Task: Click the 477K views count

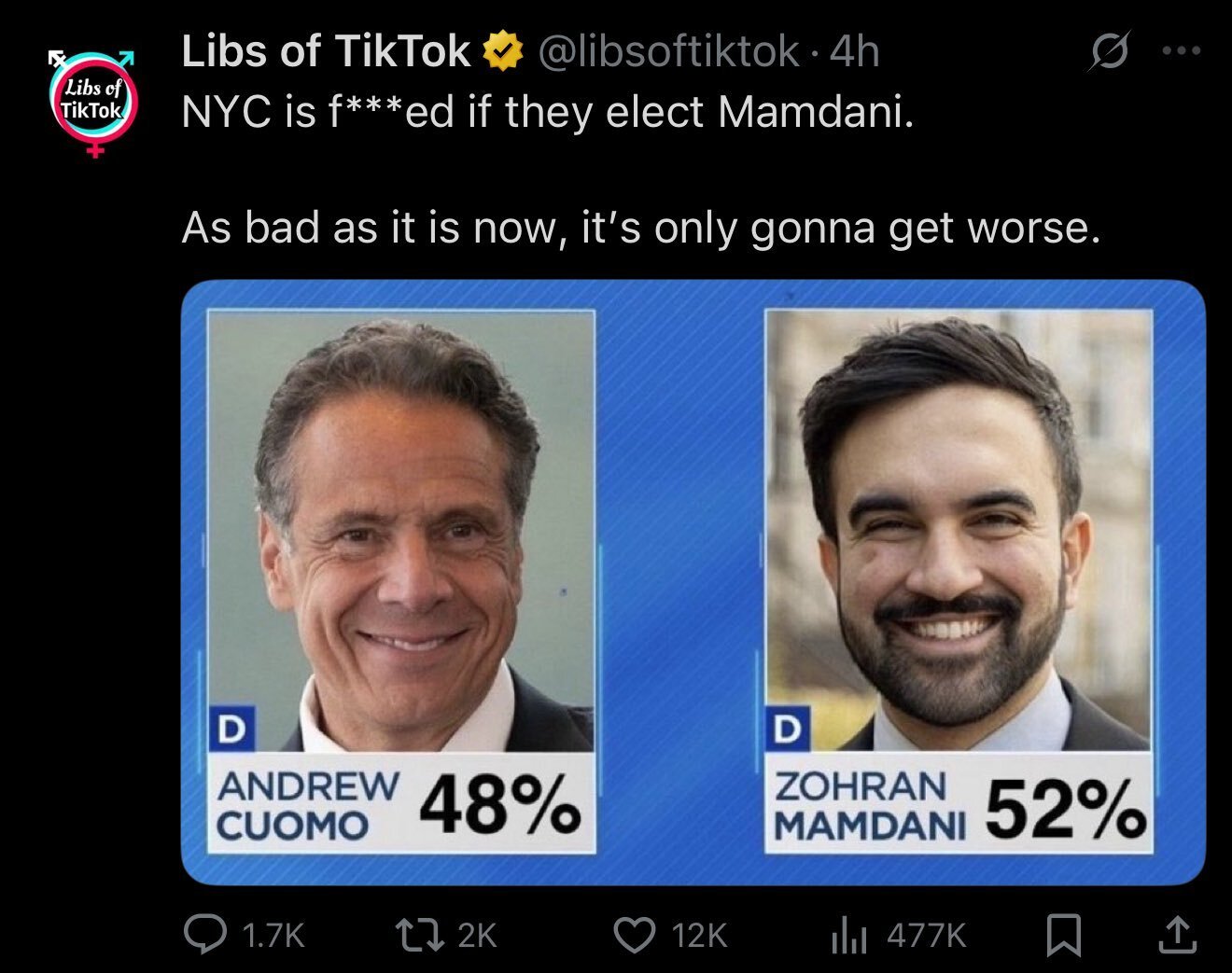Action: (x=926, y=935)
